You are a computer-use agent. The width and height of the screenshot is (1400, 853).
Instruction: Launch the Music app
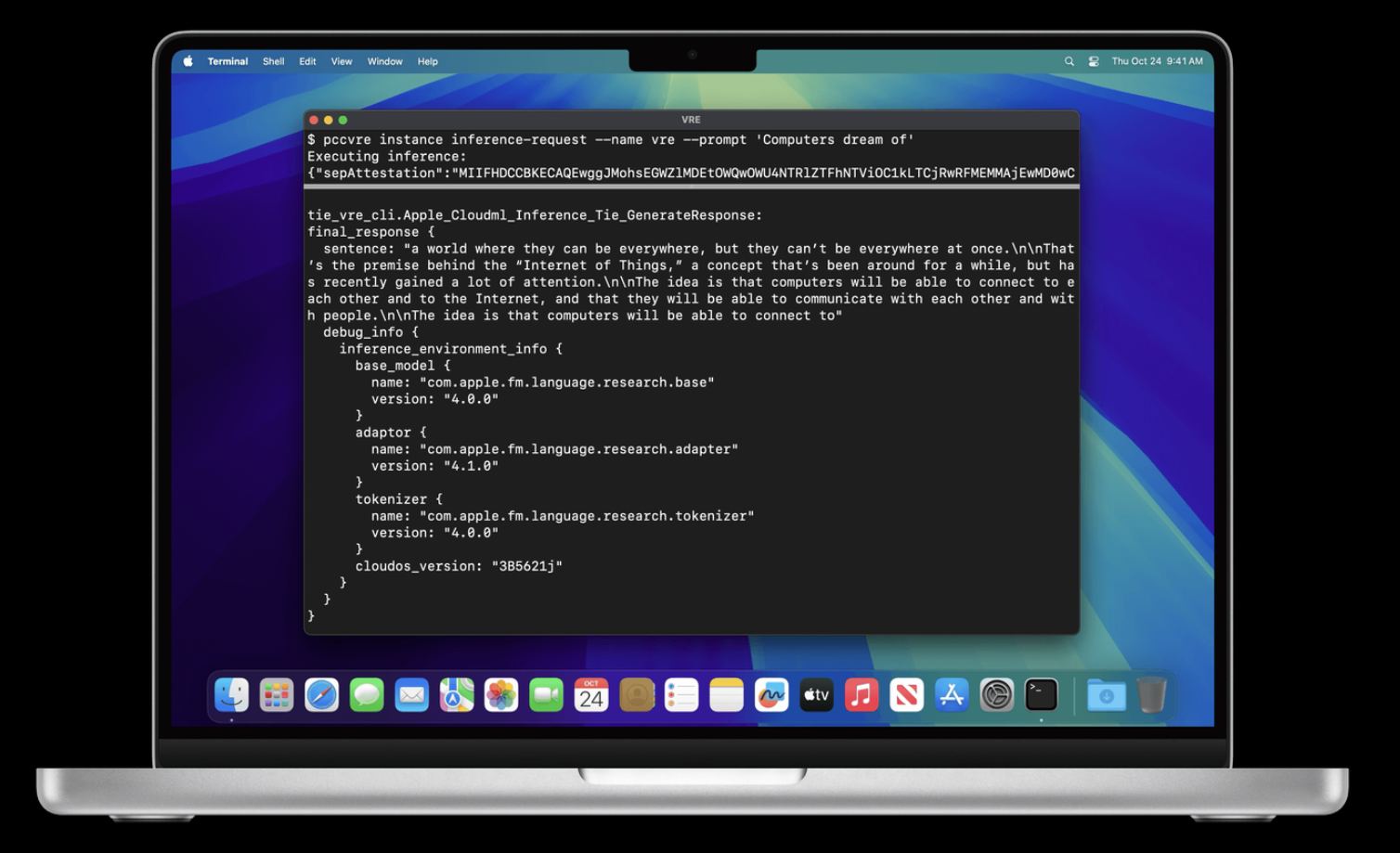coord(862,694)
